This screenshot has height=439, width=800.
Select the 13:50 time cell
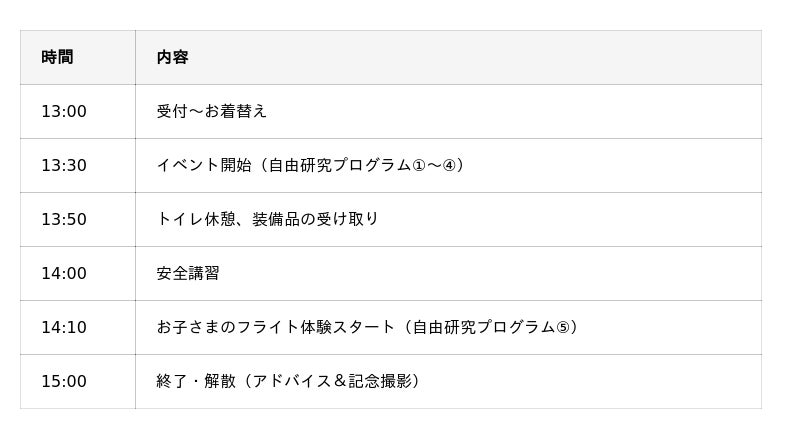64,219
